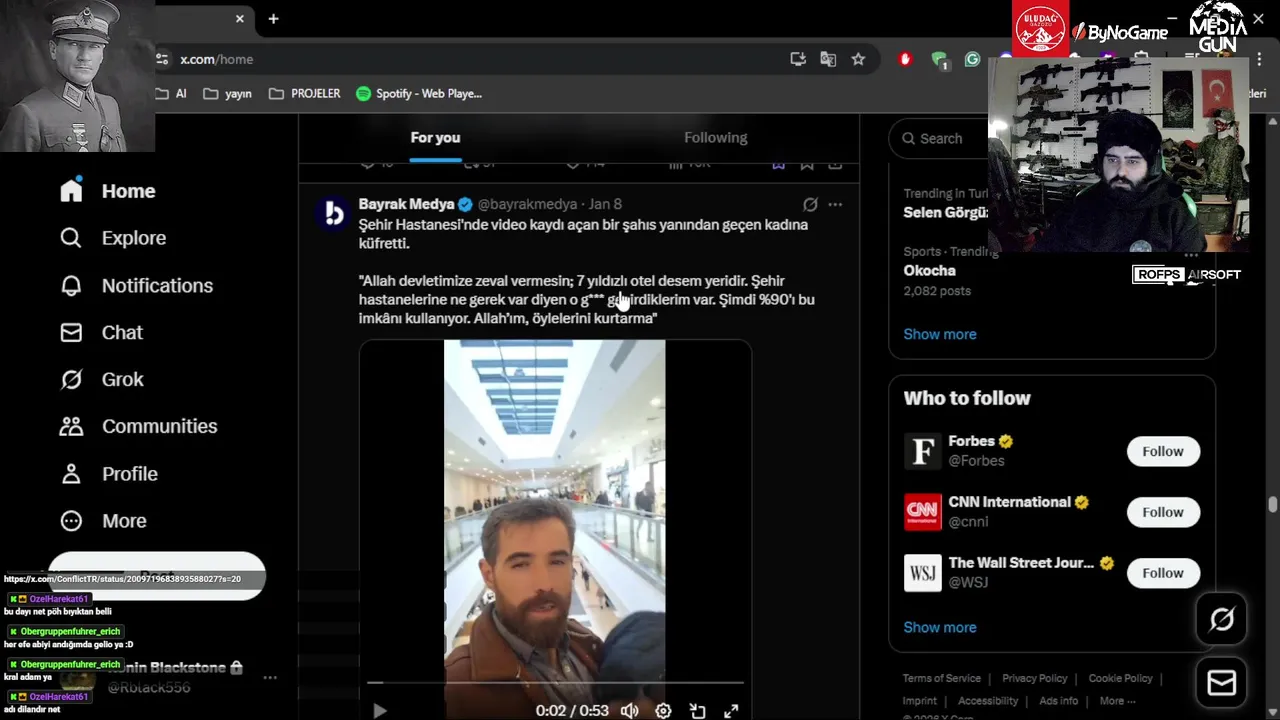The width and height of the screenshot is (1280, 720).
Task: Open Chat from the left sidebar
Action: pyautogui.click(x=101, y=332)
